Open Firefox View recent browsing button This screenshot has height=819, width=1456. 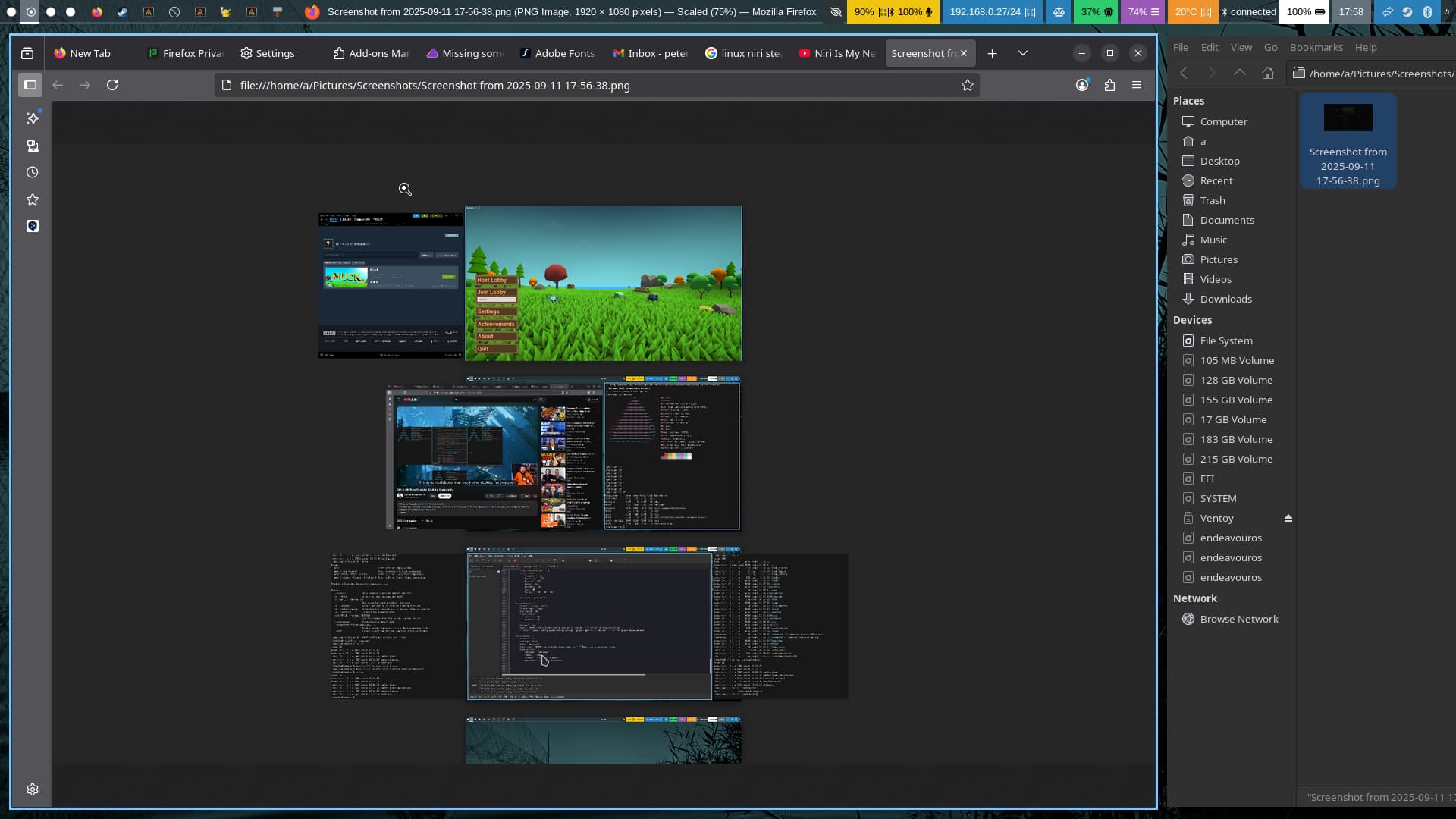click(x=27, y=53)
